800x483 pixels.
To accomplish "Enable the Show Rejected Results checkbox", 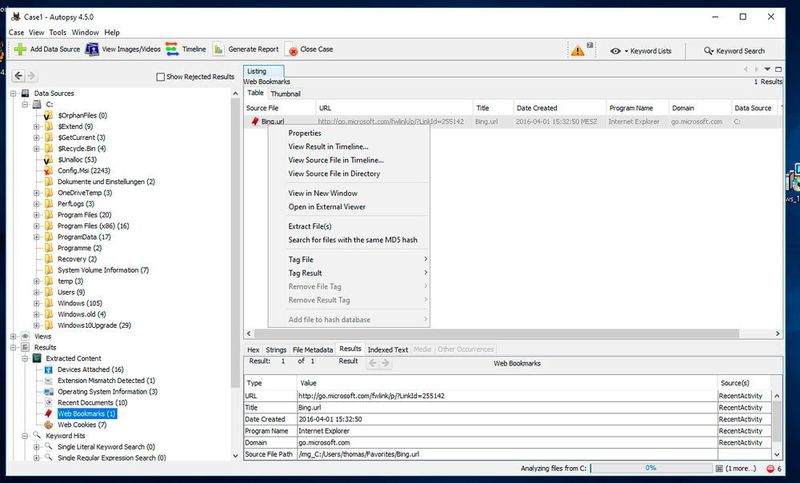I will point(162,77).
